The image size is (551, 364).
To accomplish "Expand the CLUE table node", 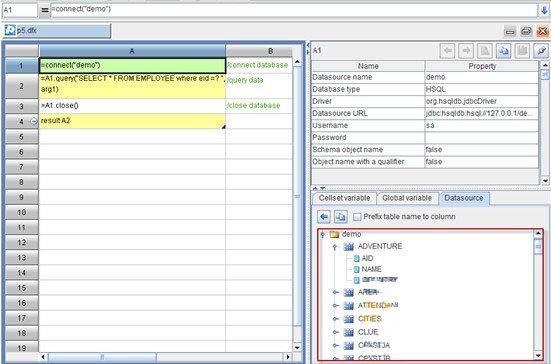I will click(x=336, y=332).
